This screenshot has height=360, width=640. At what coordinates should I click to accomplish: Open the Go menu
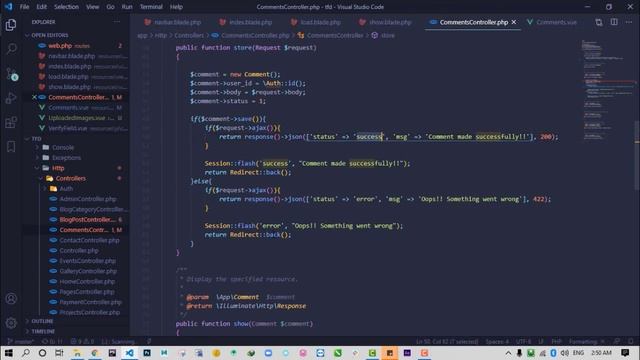click(110, 7)
